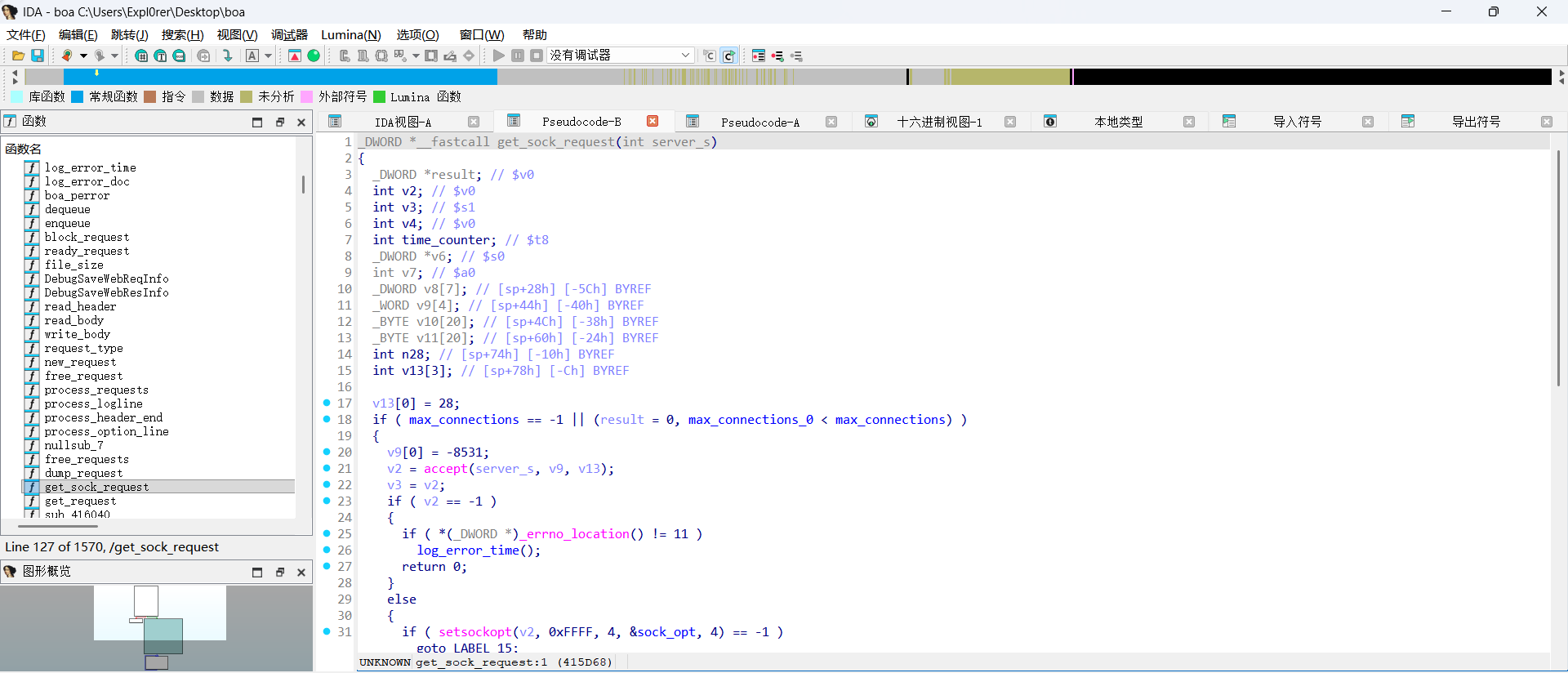Viewport: 1568px width, 673px height.
Task: Select read_header in the functions list
Action: [x=80, y=306]
